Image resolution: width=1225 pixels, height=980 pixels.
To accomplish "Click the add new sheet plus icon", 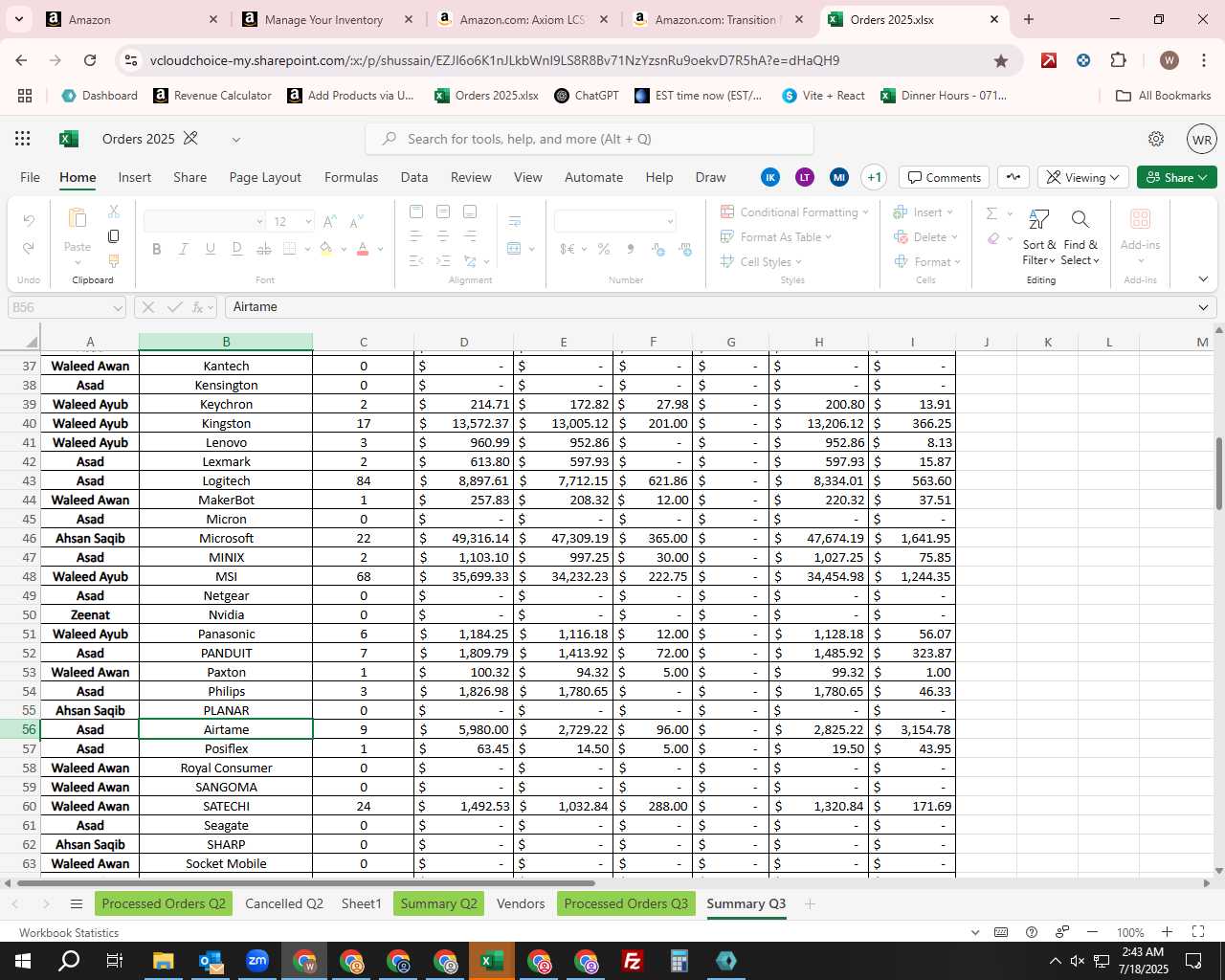I will (x=810, y=903).
